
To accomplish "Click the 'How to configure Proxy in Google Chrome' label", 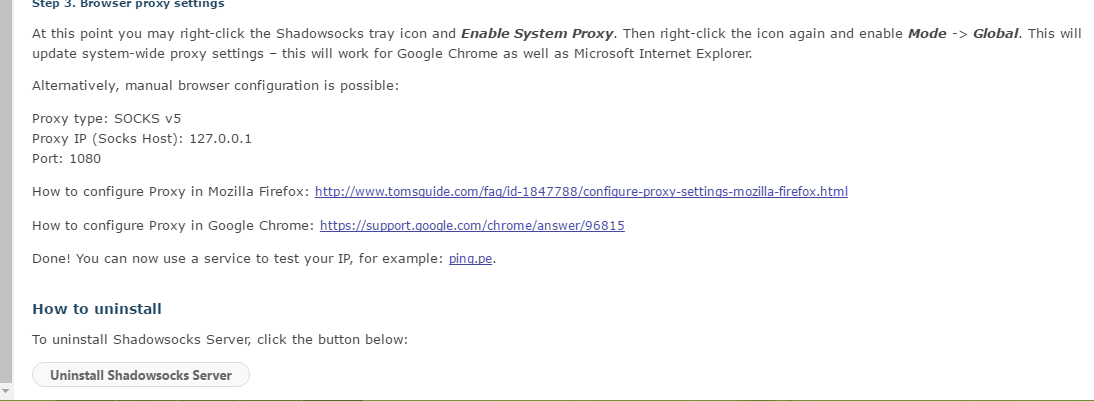I will click(173, 225).
